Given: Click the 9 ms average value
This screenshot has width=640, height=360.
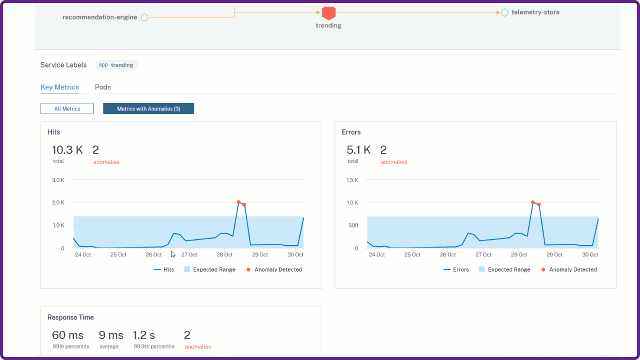Looking at the screenshot, I should coord(111,335).
